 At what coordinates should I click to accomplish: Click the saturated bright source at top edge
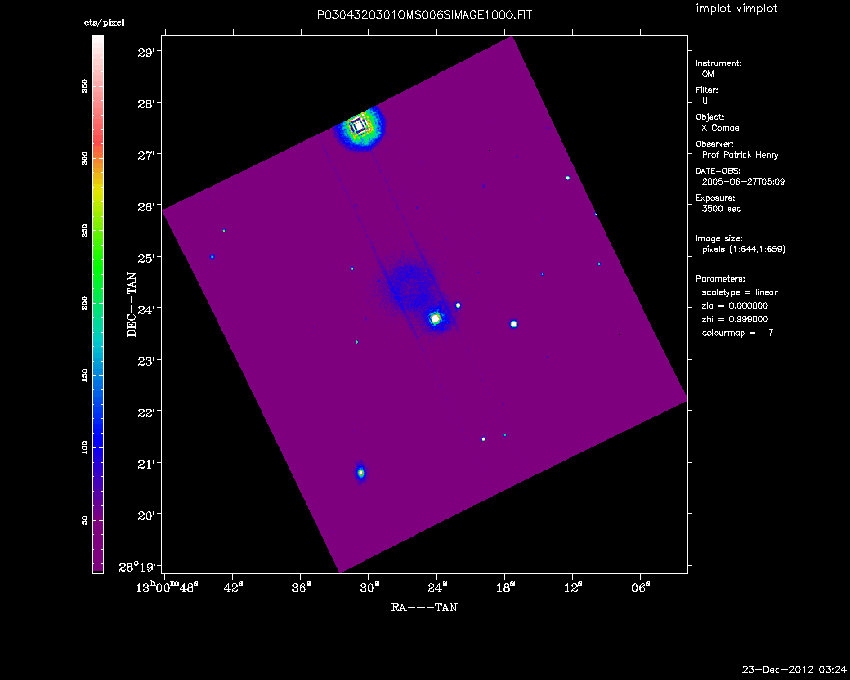[359, 127]
